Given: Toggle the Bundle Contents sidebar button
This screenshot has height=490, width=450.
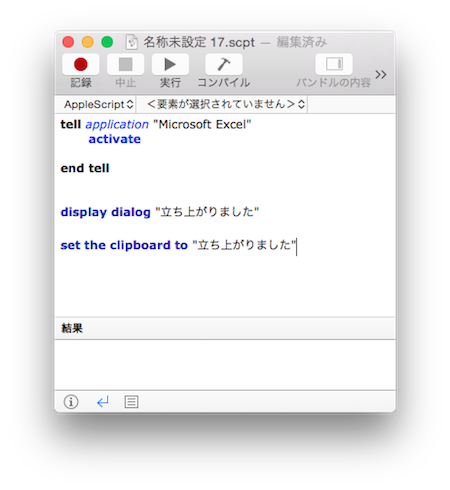Looking at the screenshot, I should tap(334, 64).
